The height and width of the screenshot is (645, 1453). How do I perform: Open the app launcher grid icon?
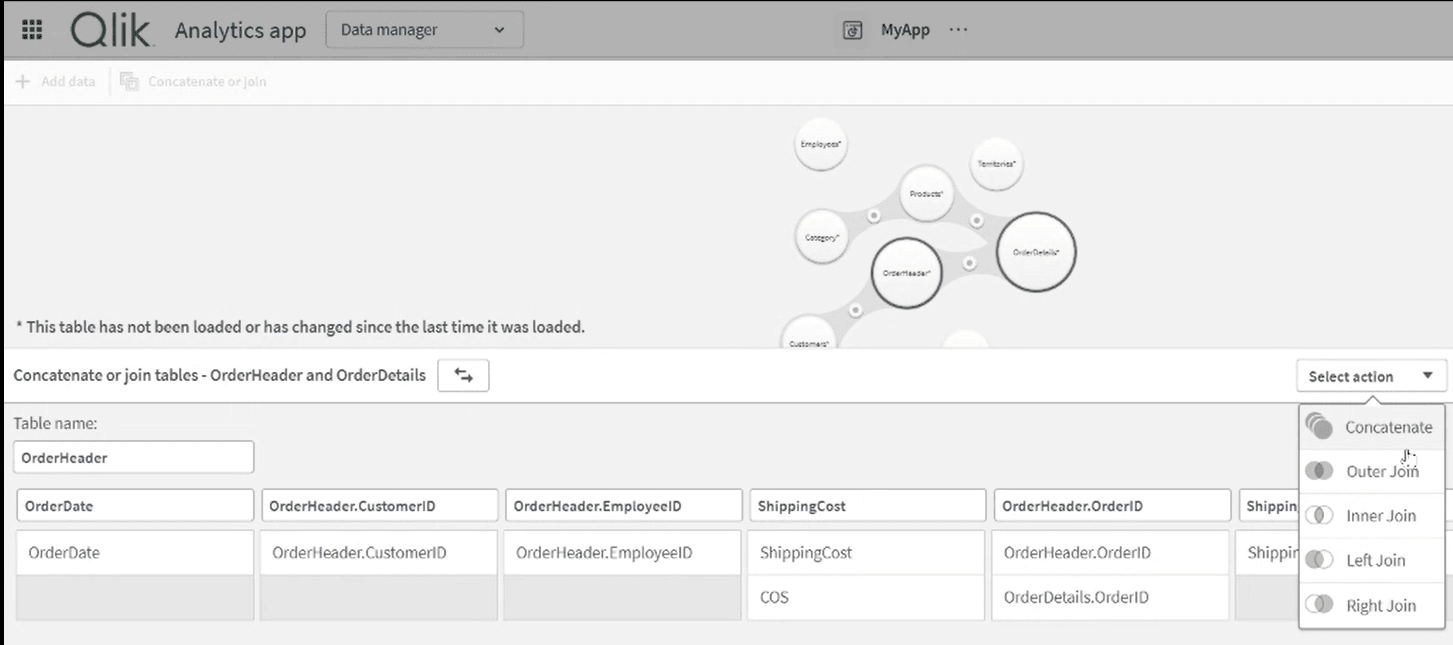[31, 29]
